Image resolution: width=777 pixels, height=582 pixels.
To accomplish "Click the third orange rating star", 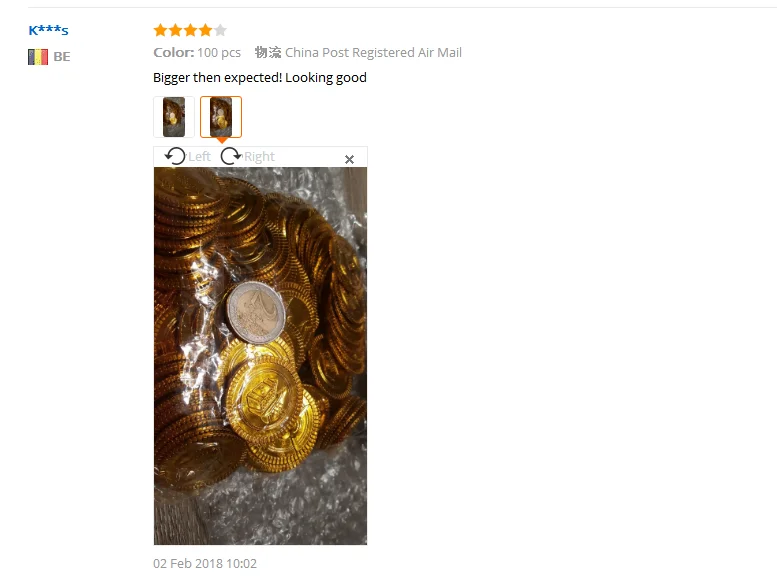I will (190, 30).
